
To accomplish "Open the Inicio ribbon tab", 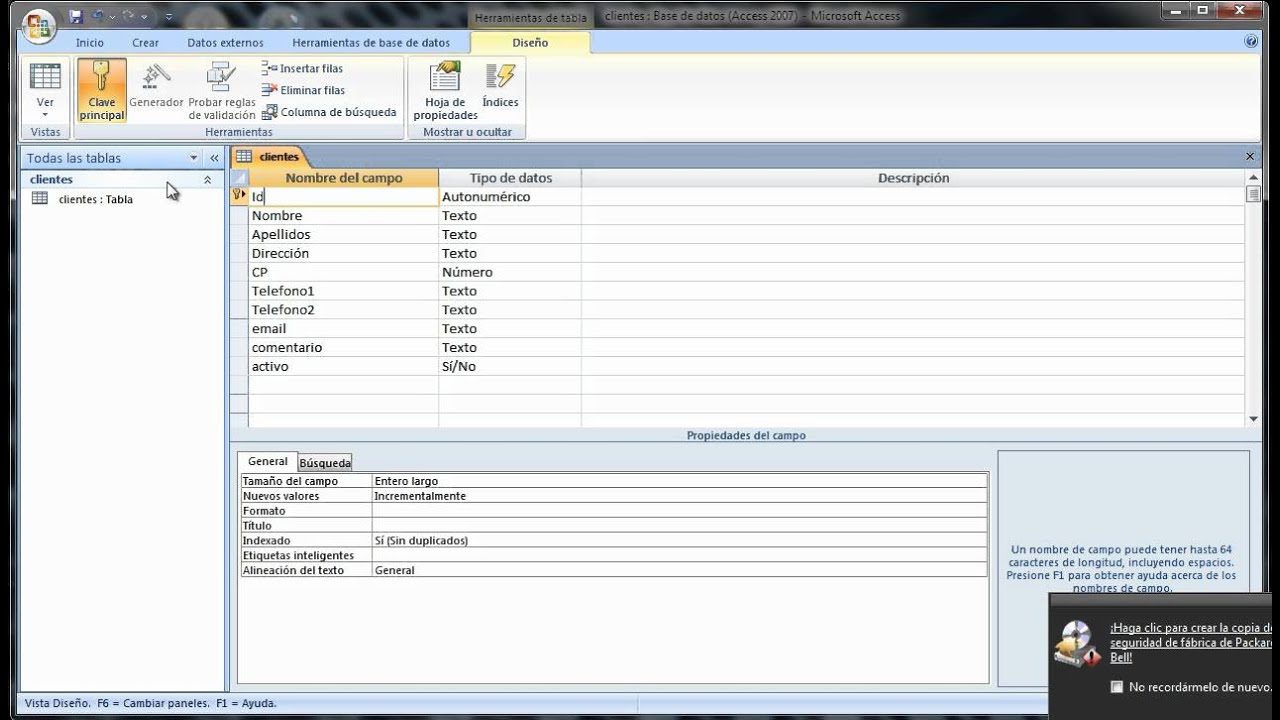I will [90, 43].
